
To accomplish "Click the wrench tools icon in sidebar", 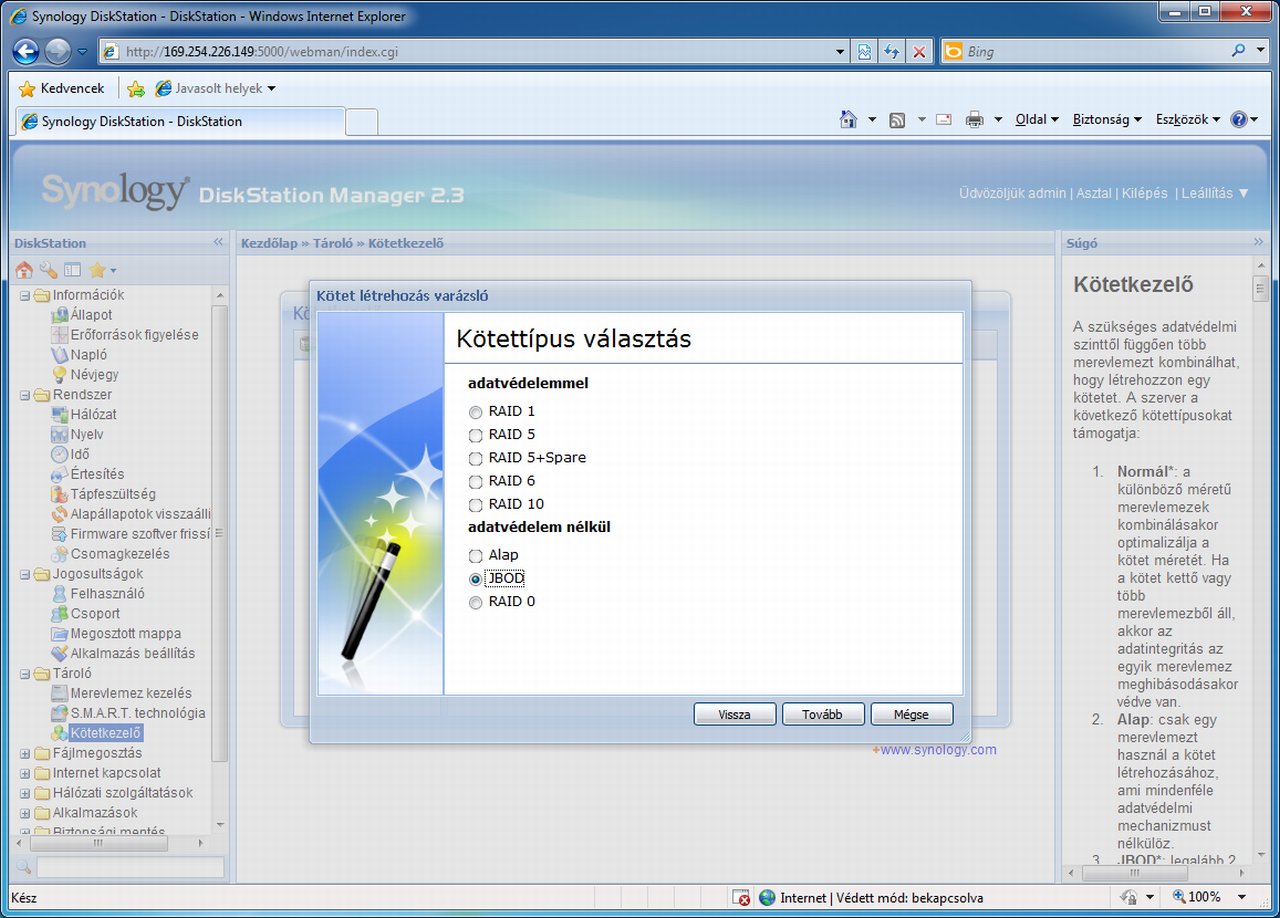I will [48, 270].
